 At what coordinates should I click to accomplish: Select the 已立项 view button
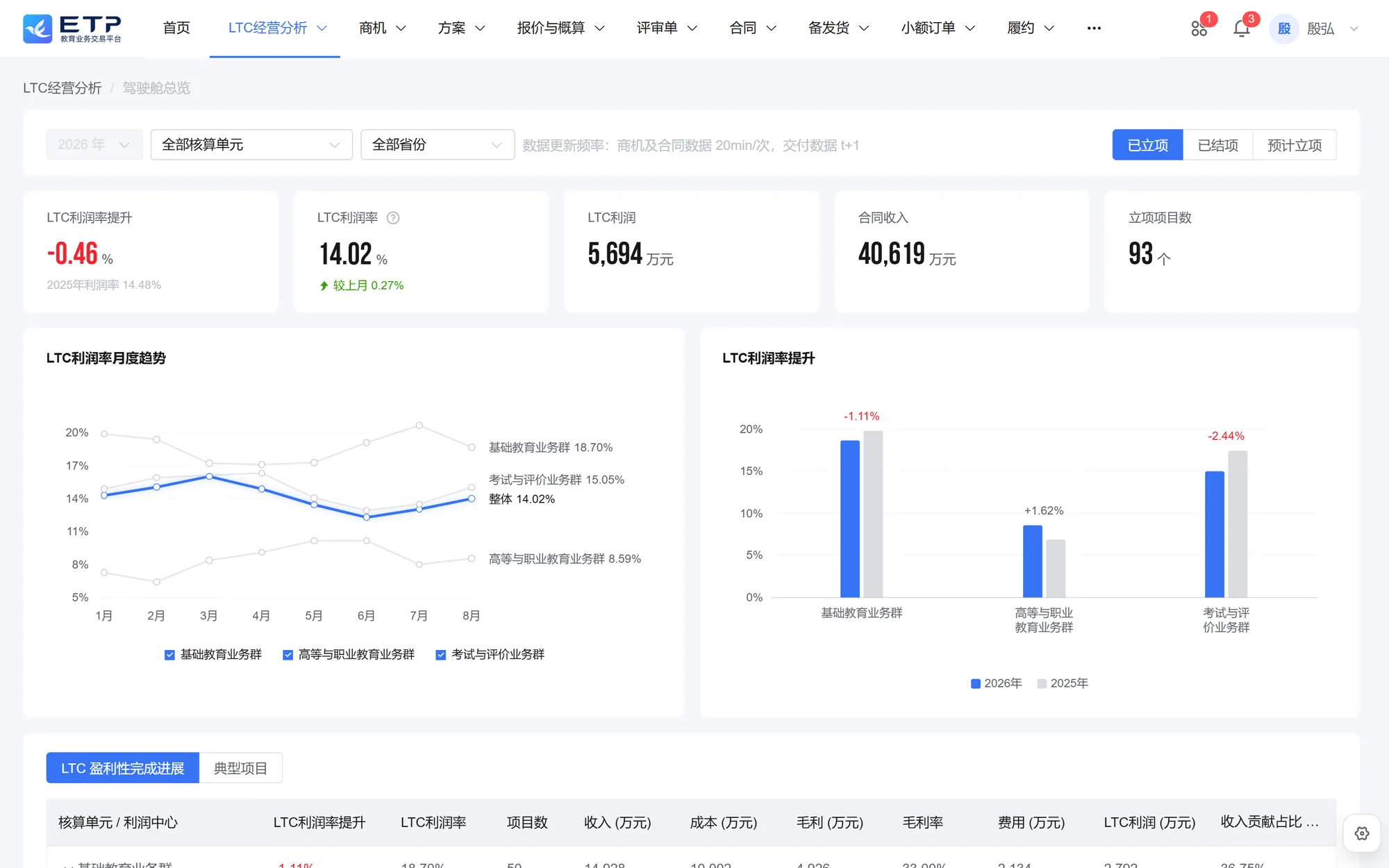(x=1147, y=145)
